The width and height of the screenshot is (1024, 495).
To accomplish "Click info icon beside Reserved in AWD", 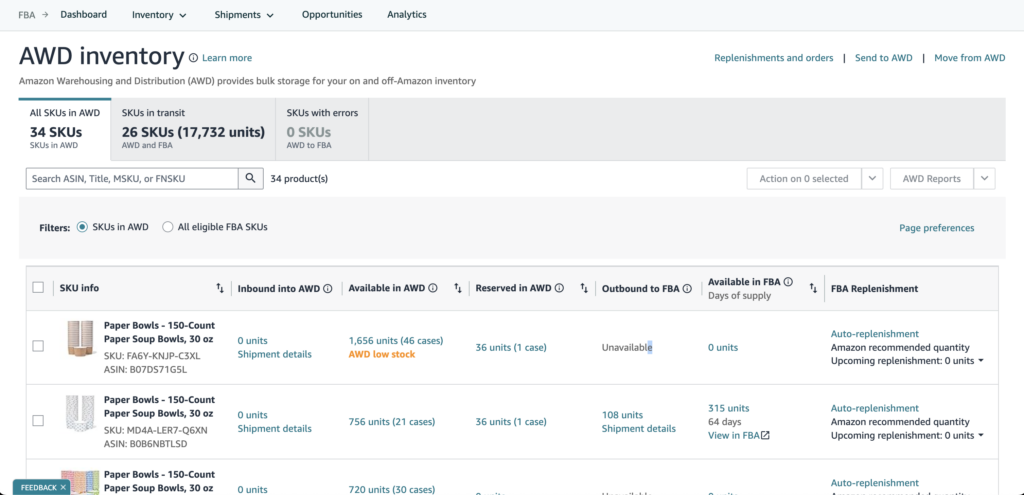I will click(559, 288).
